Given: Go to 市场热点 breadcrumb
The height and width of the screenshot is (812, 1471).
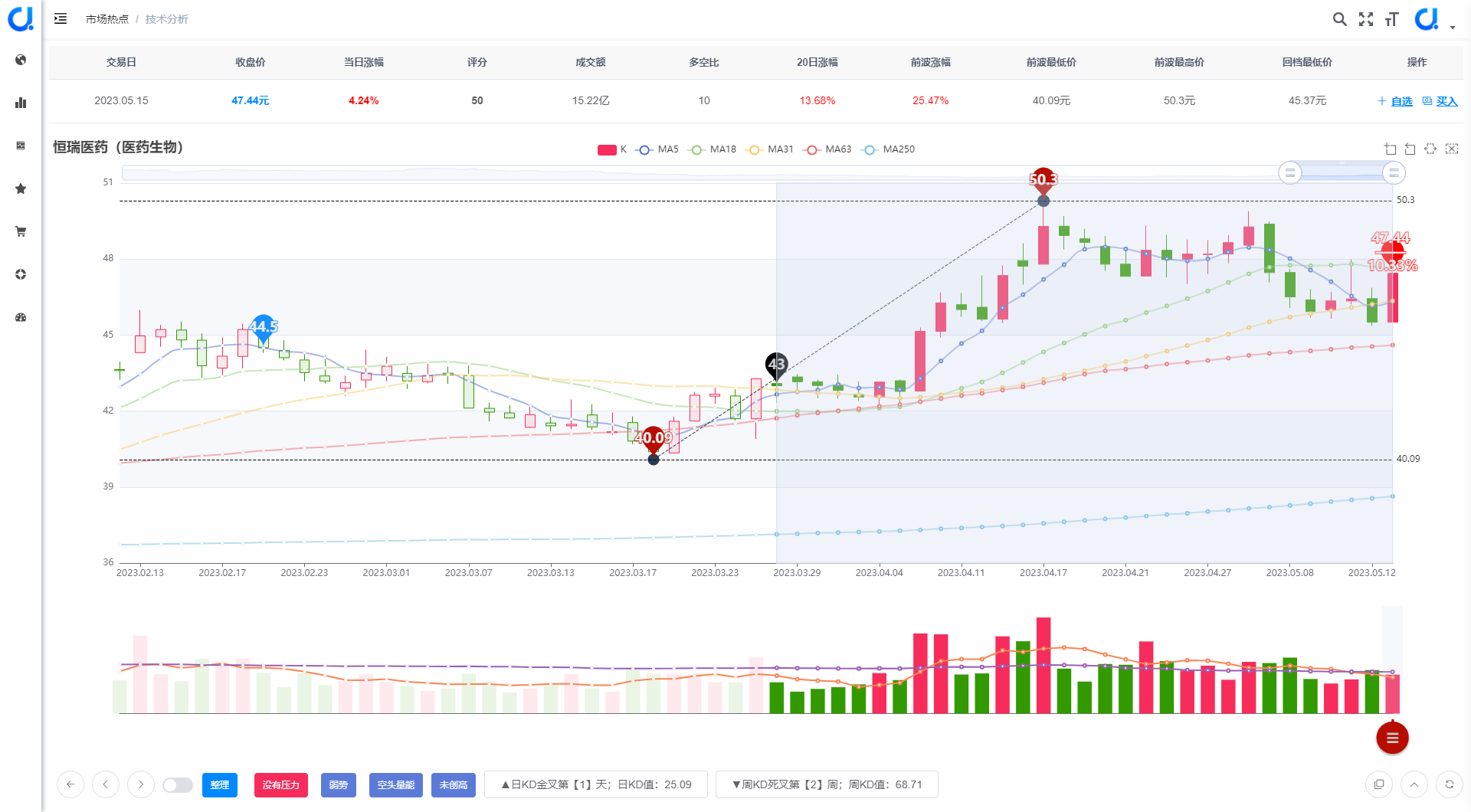Looking at the screenshot, I should pyautogui.click(x=107, y=19).
